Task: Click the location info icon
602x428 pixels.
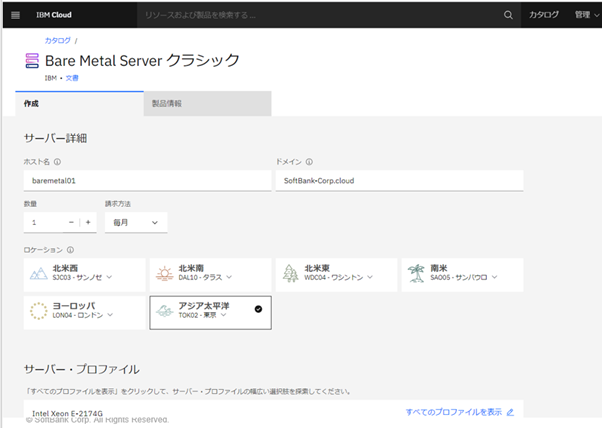Action: (x=70, y=249)
